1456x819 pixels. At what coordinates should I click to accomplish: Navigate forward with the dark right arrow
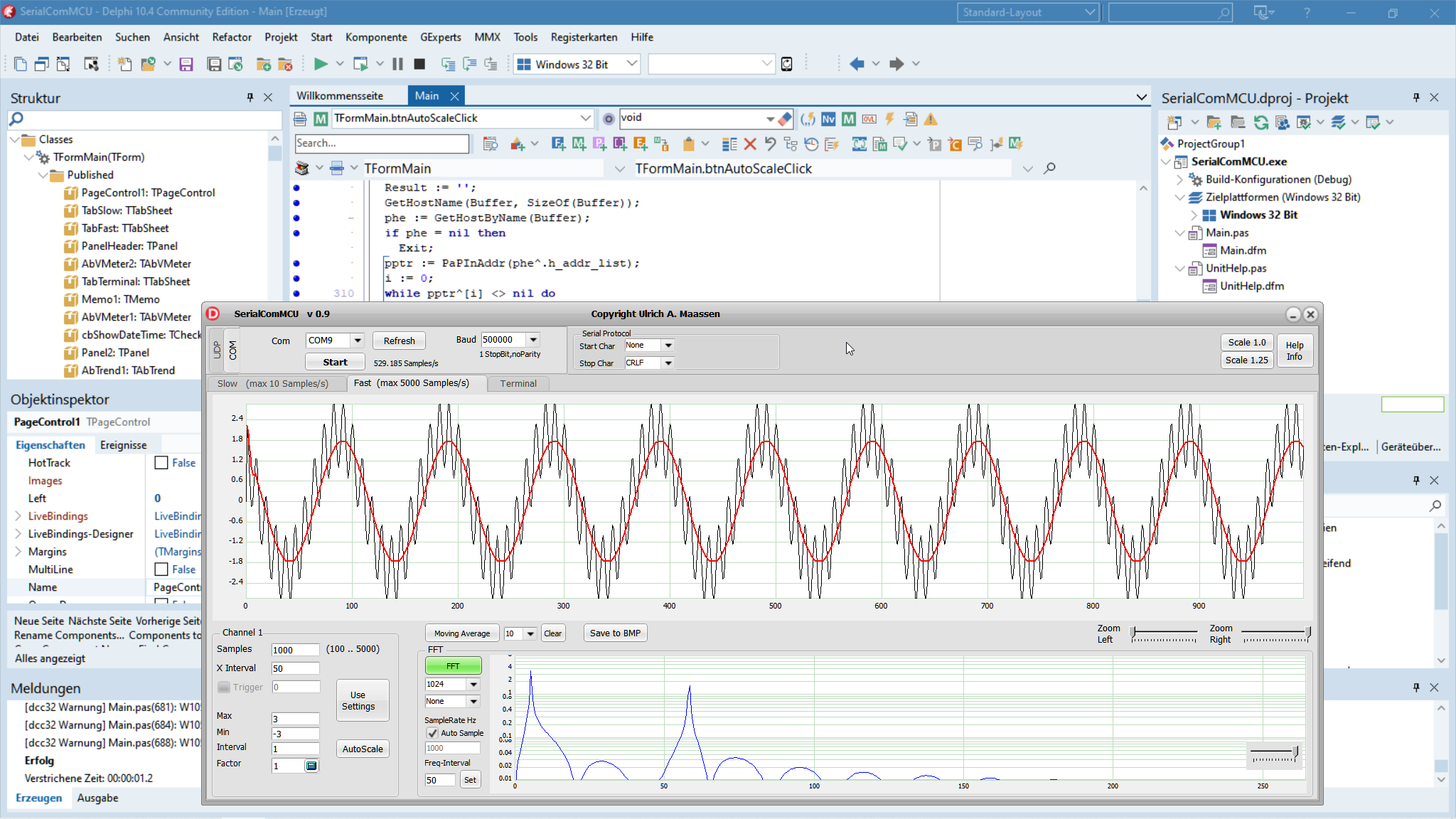tap(896, 64)
